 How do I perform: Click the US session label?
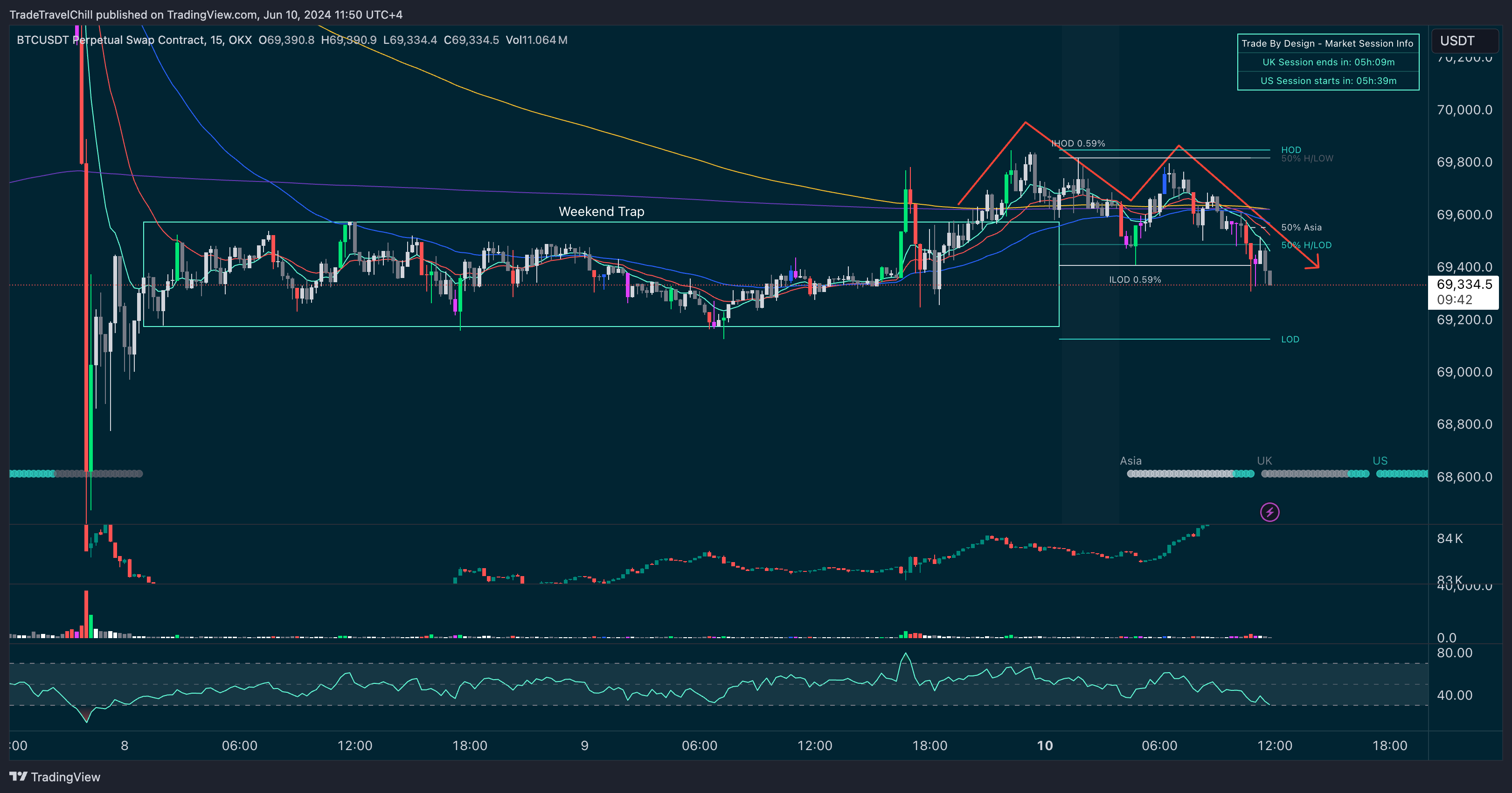(1380, 461)
